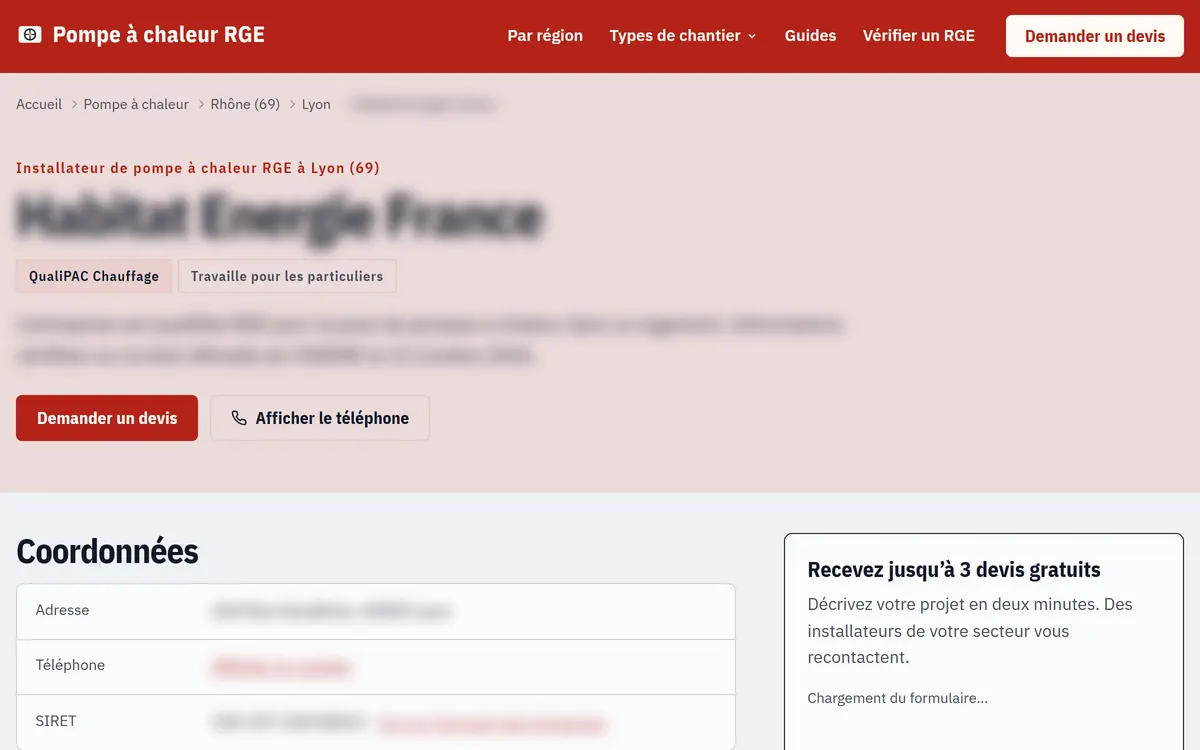Screen dimensions: 1200x750
Task: Click the Installateur de pompe à chaleur RGE subtitle
Action: point(198,168)
